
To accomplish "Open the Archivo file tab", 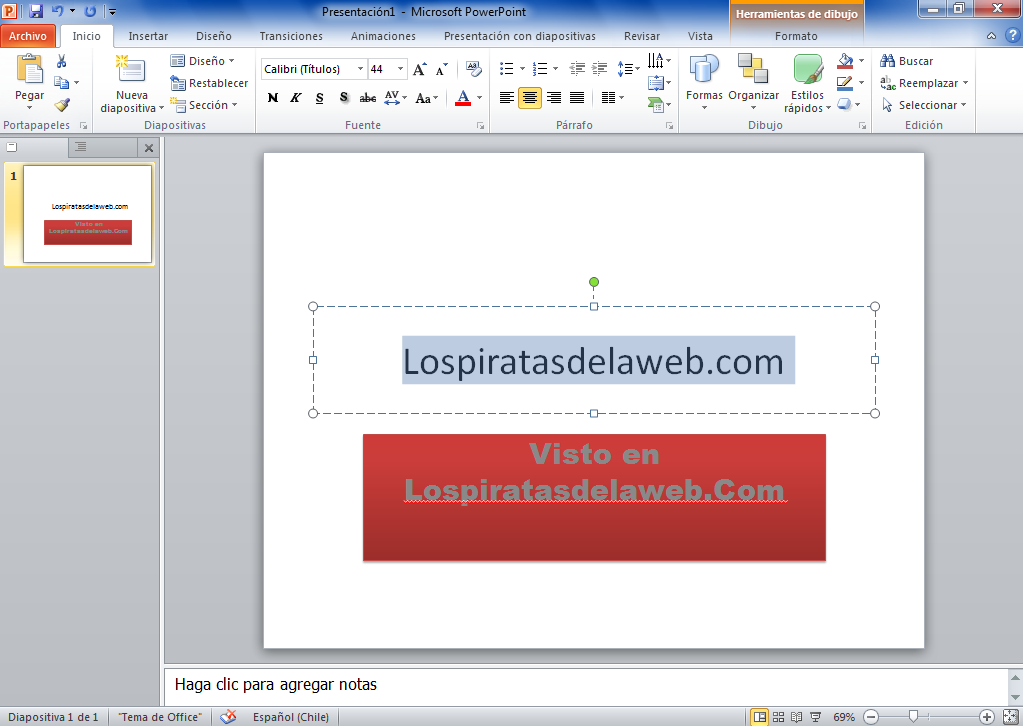I will pyautogui.click(x=27, y=36).
